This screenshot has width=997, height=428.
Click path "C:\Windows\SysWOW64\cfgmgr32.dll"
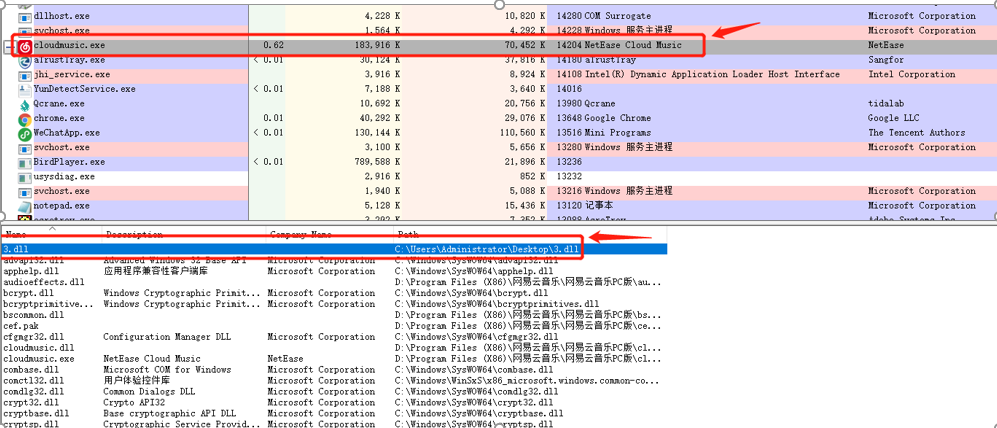[476, 337]
